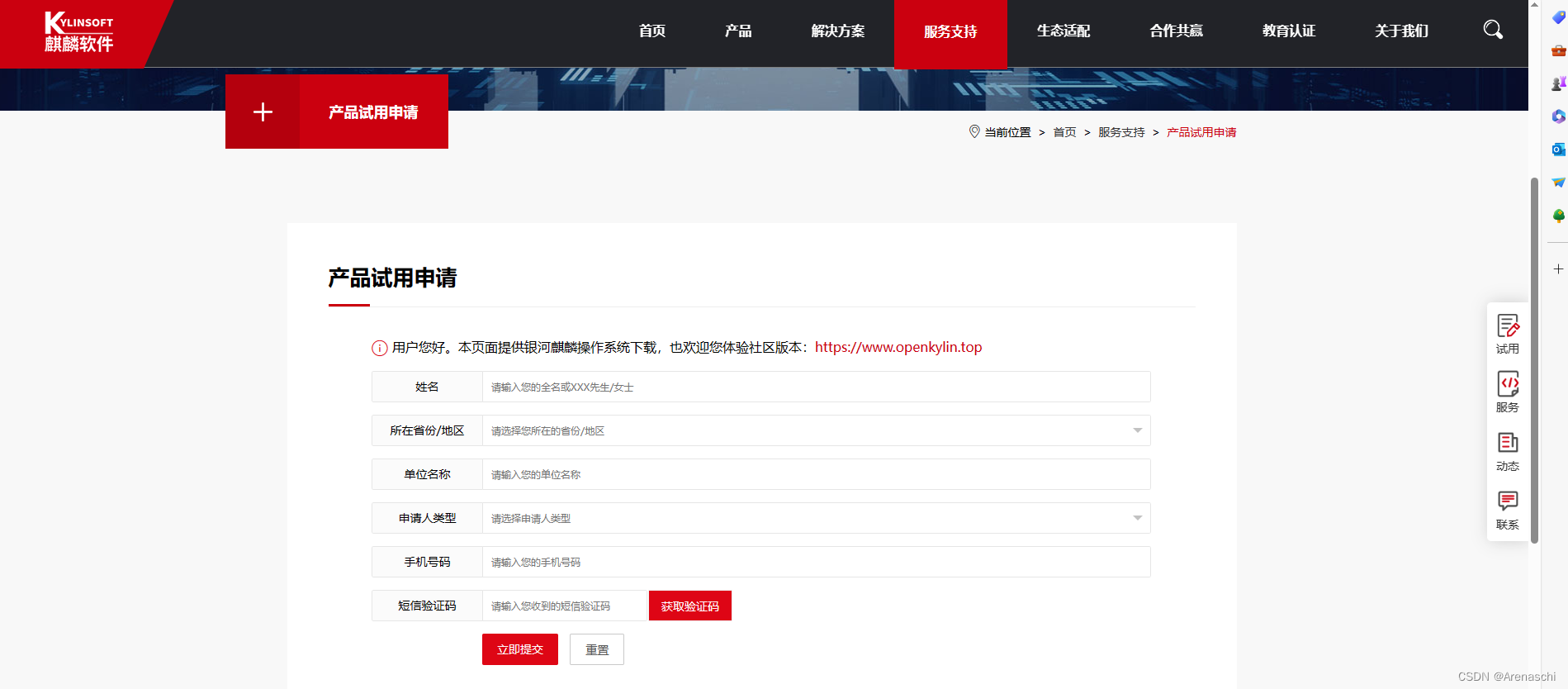Open the 解决方案 navigation menu

[838, 31]
